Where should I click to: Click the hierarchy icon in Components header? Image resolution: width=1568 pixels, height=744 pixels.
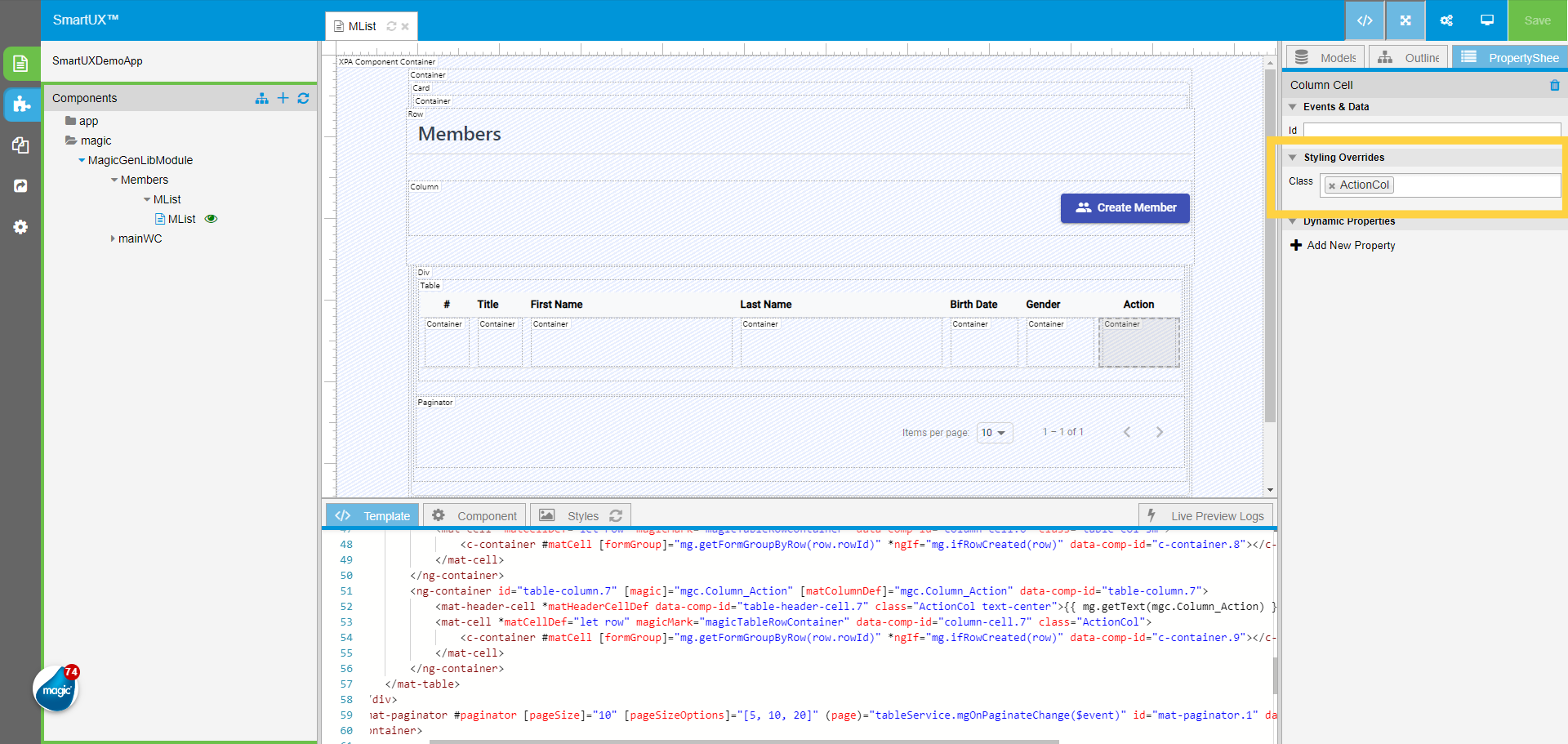click(x=261, y=98)
